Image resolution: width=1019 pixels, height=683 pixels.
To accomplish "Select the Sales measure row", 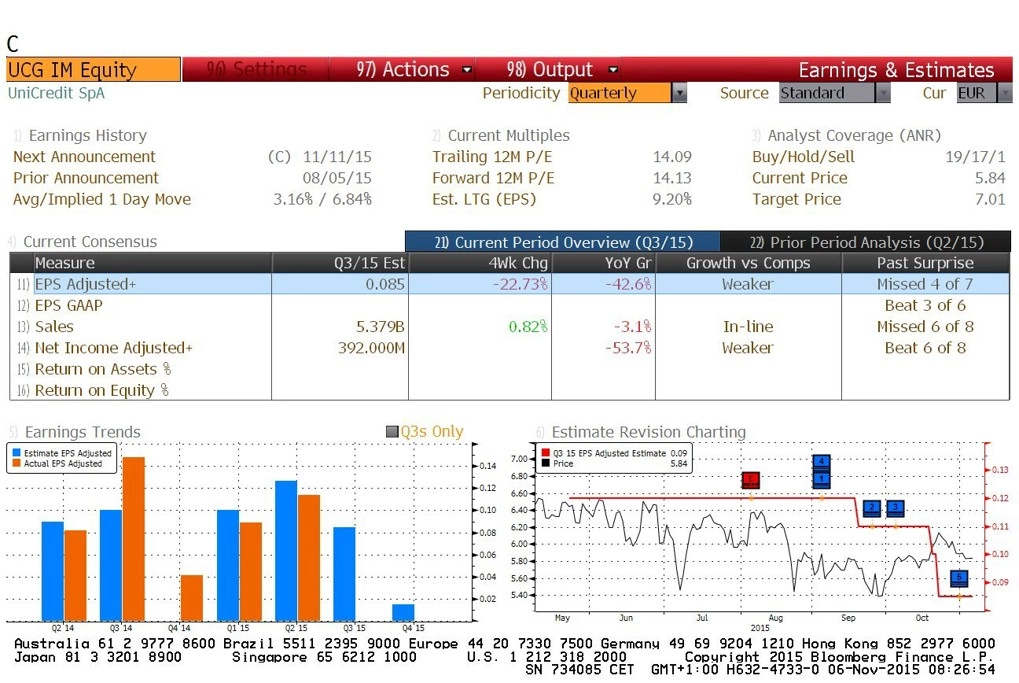I will coord(510,326).
